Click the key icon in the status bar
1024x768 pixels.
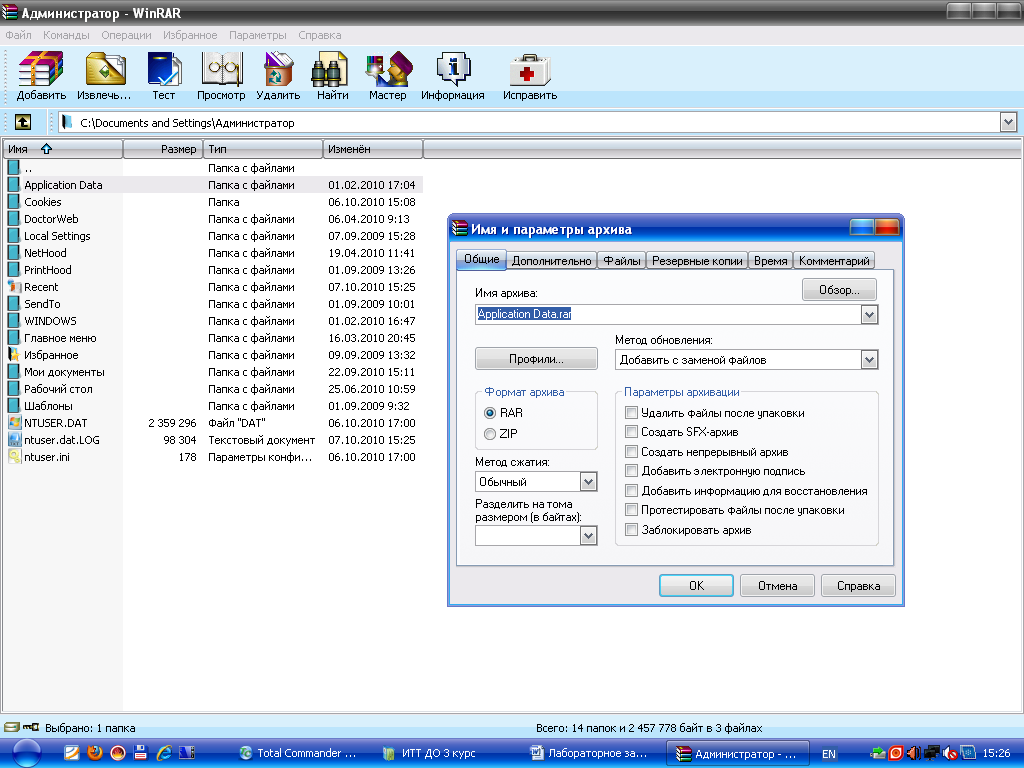pos(31,727)
